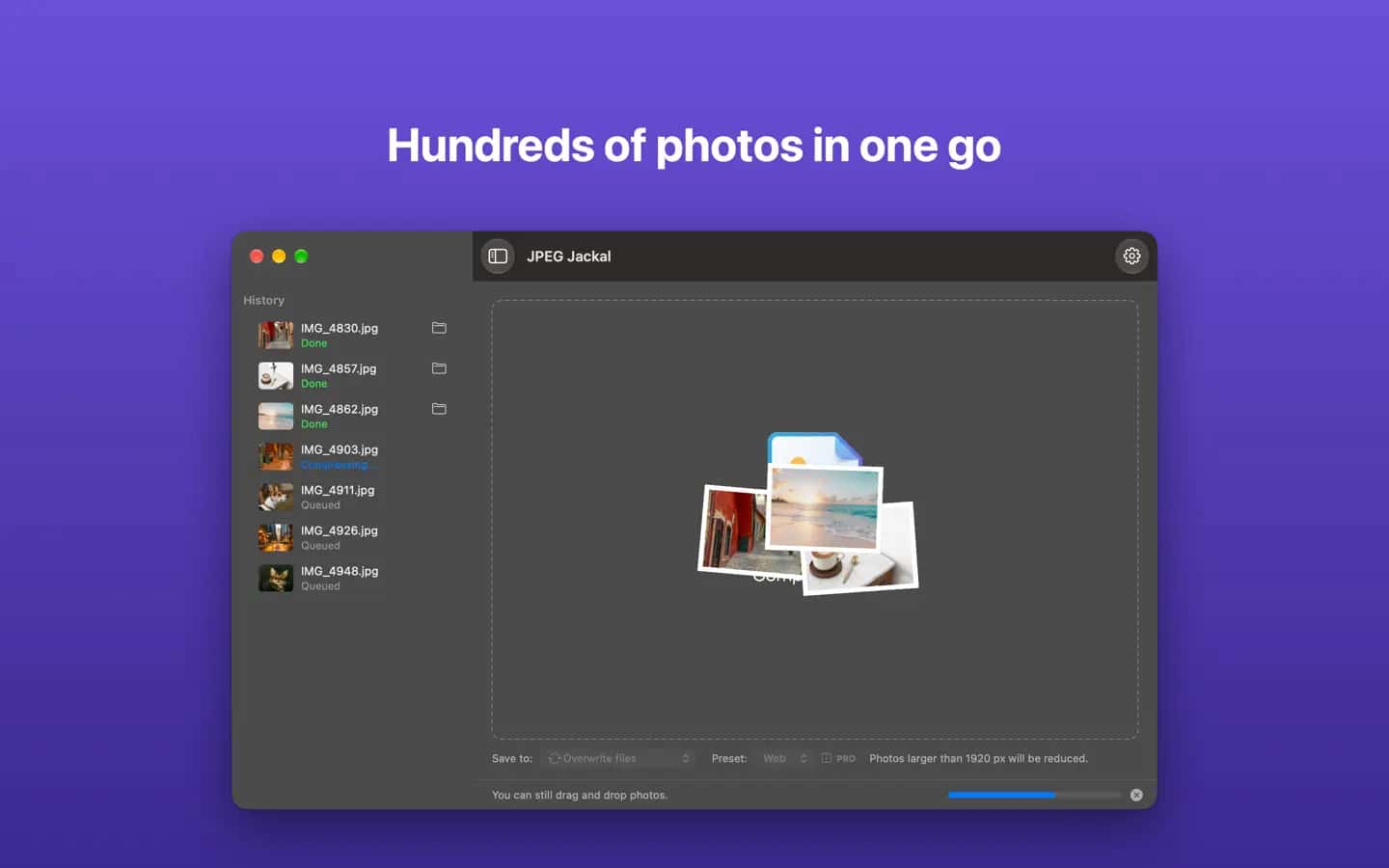
Task: Click the 'Preset:' label
Action: pyautogui.click(x=729, y=759)
